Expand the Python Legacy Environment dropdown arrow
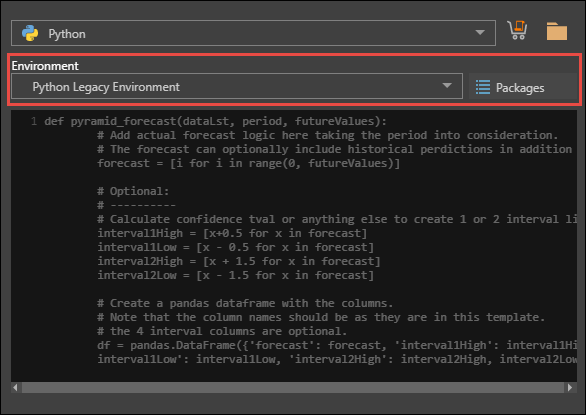Screen dimensions: 586x415 pos(447,86)
